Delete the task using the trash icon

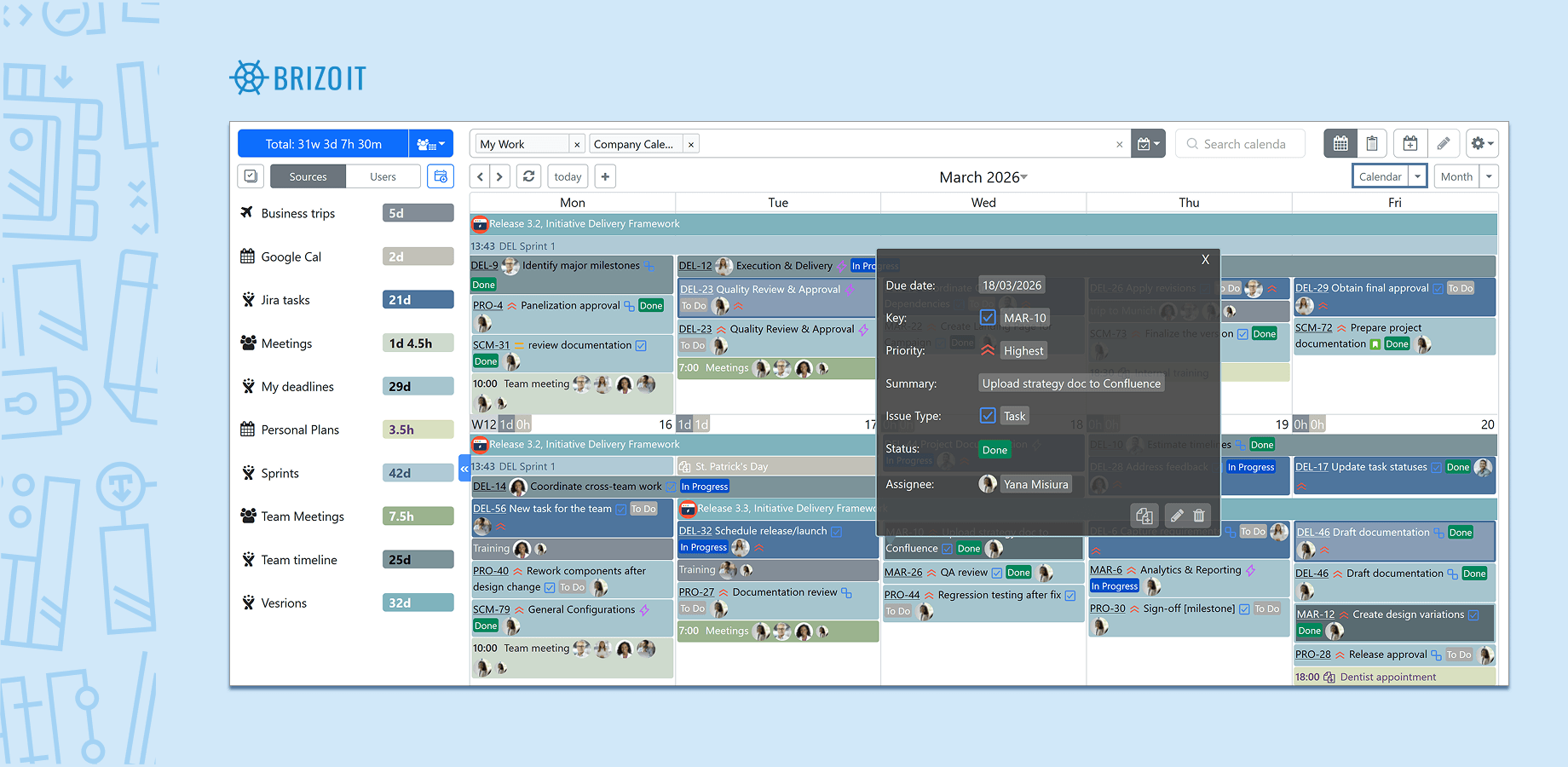1198,516
